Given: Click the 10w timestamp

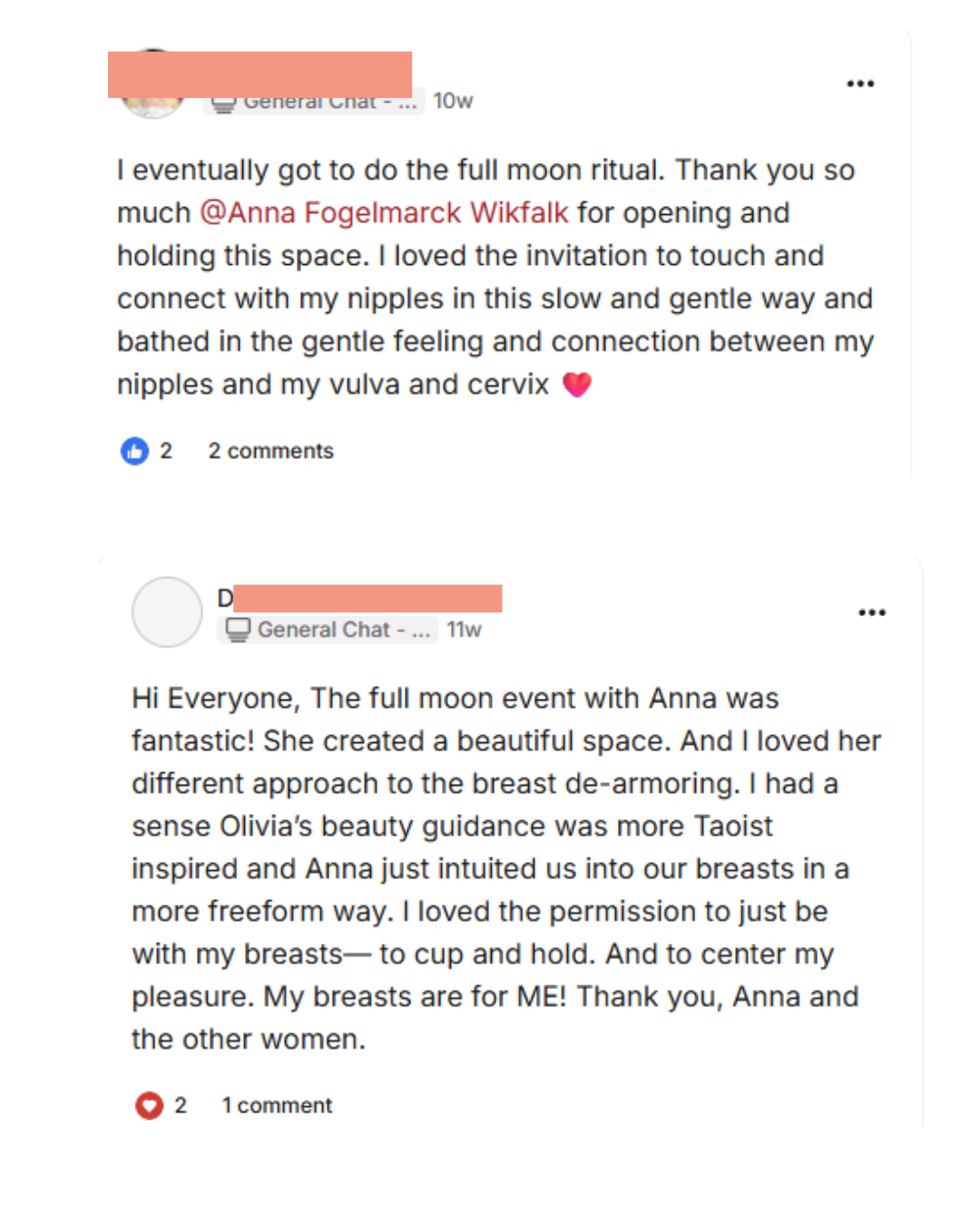Looking at the screenshot, I should coord(453,101).
